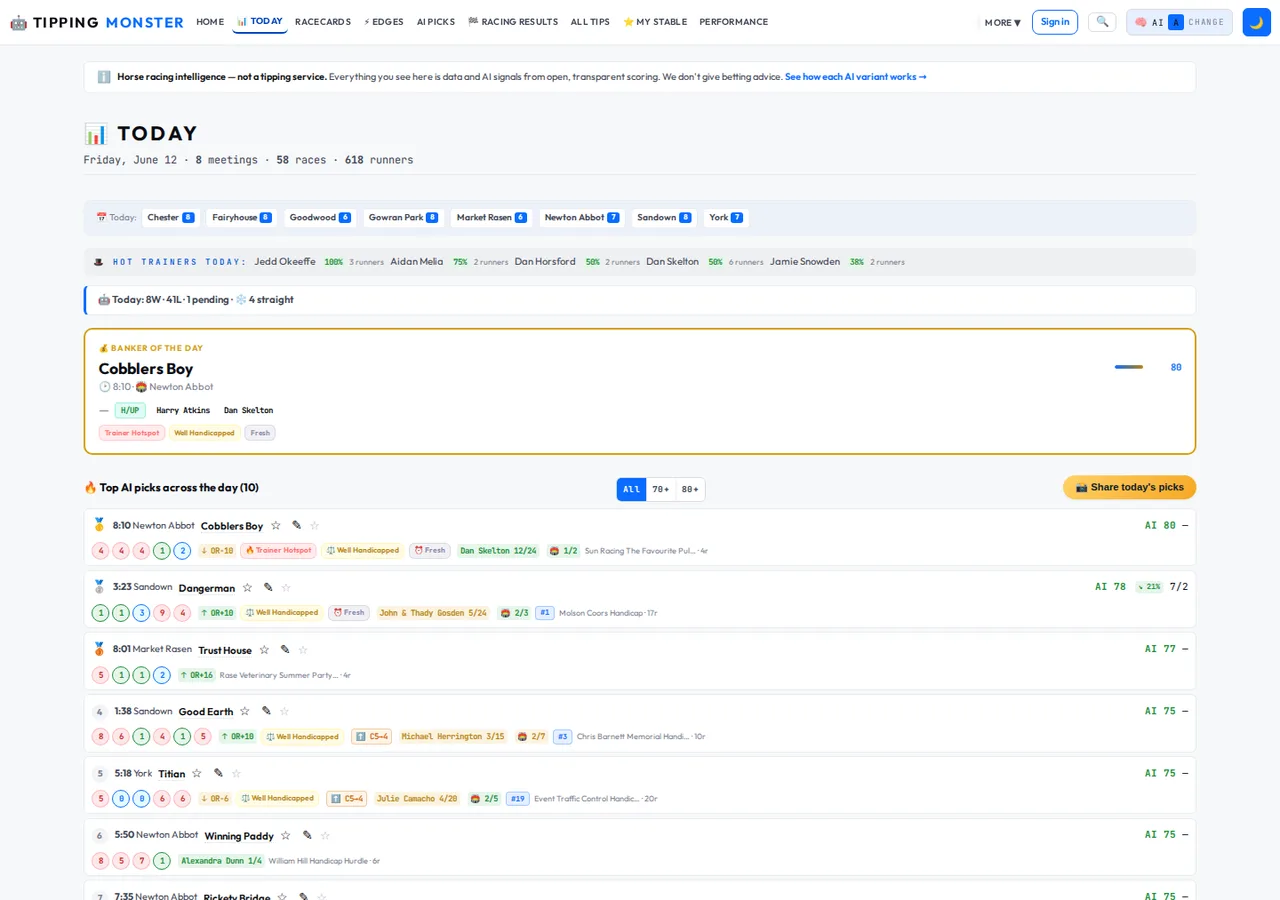The image size is (1280, 900).
Task: Jump to the York meeting chip
Action: (x=726, y=217)
